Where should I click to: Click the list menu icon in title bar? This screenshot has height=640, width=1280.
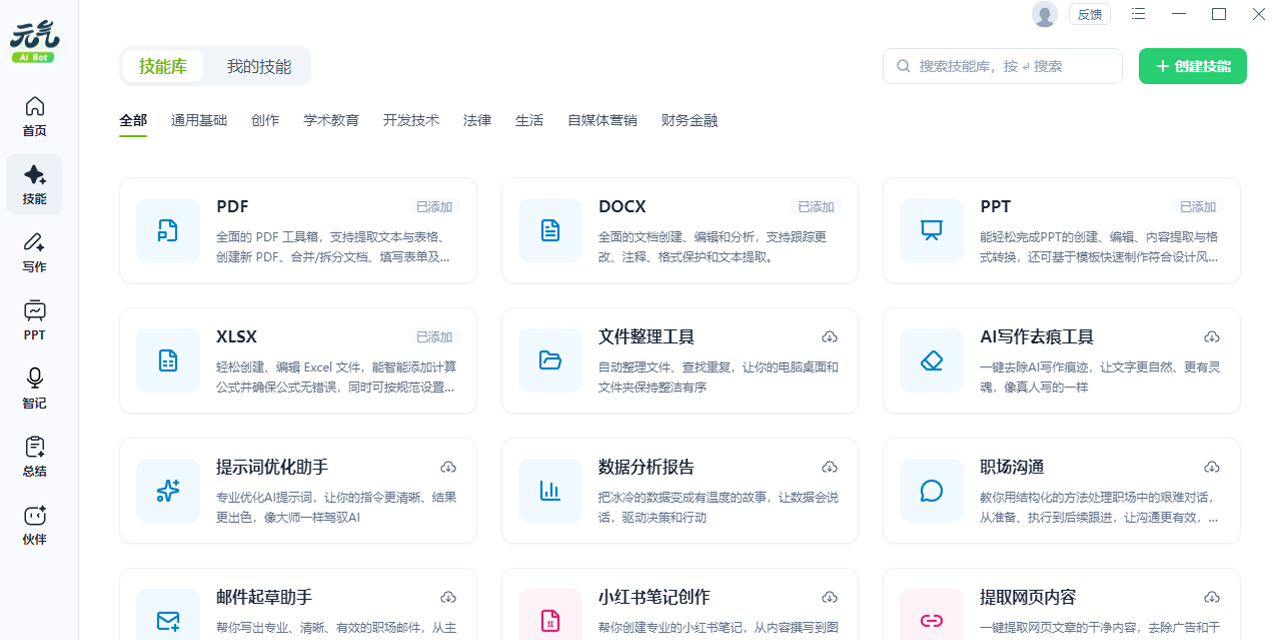point(1138,14)
